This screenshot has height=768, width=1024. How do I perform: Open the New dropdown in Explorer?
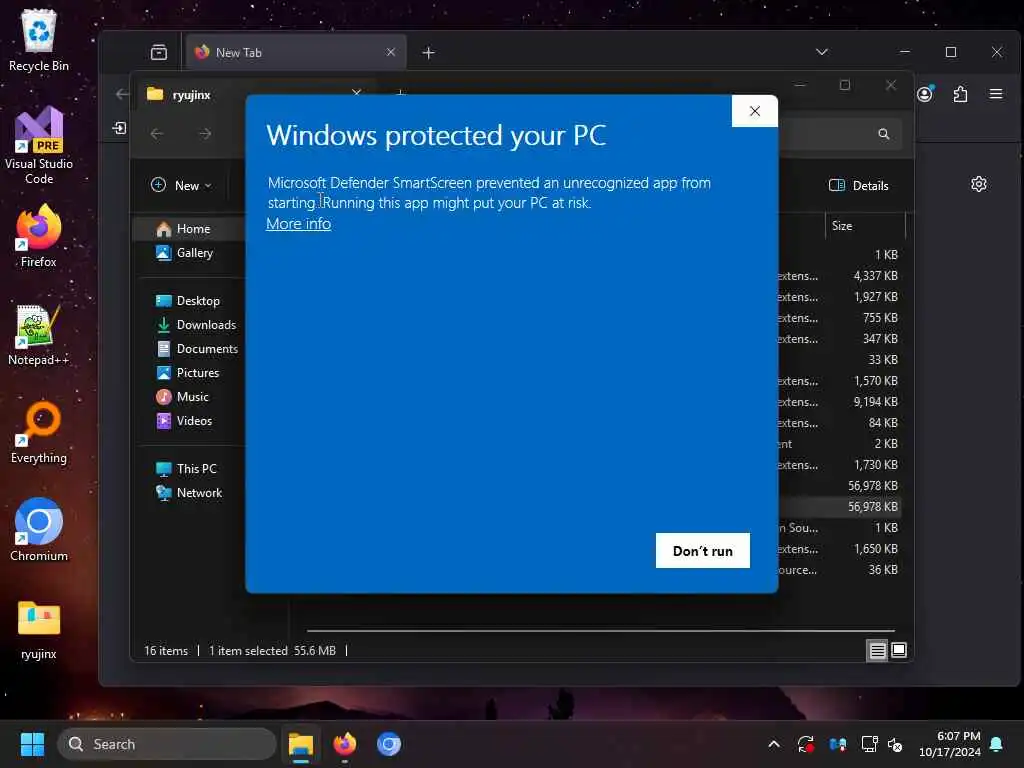181,185
